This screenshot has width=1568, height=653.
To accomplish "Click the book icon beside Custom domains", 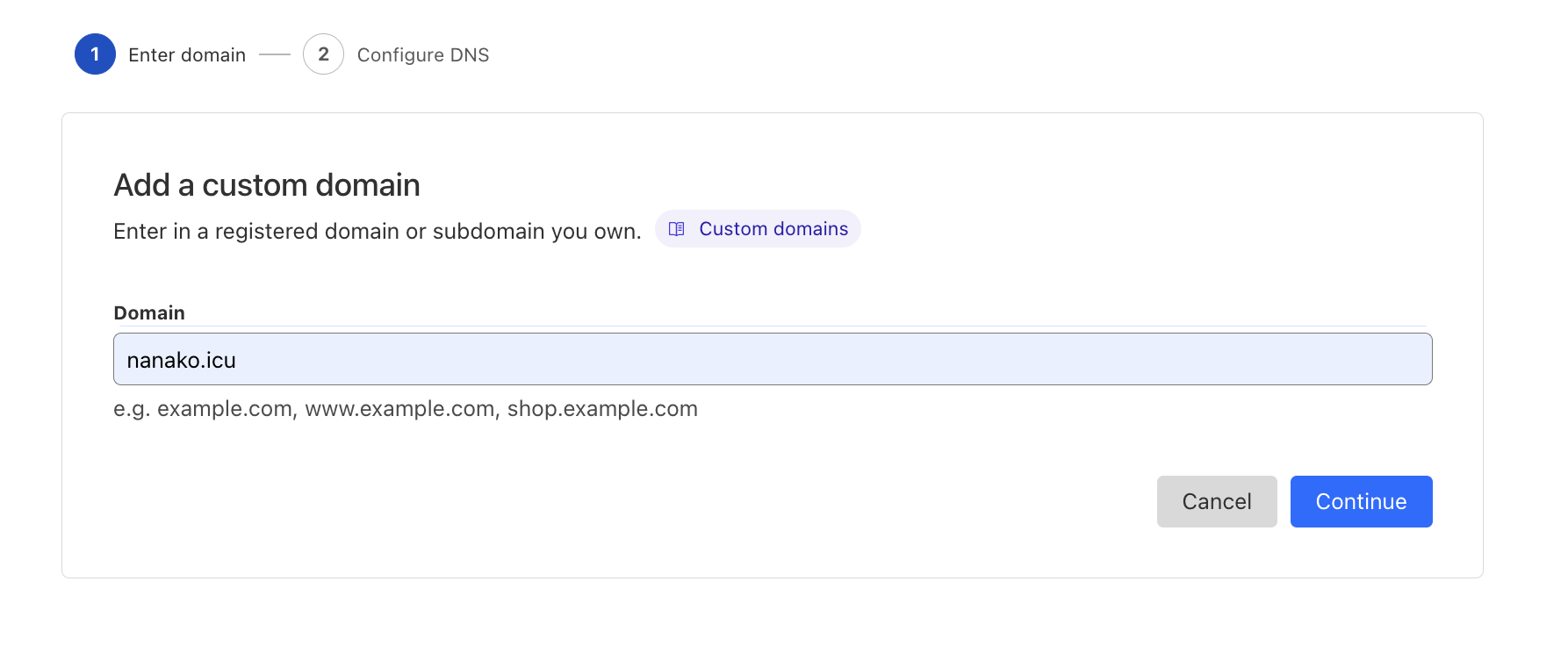I will click(x=676, y=229).
